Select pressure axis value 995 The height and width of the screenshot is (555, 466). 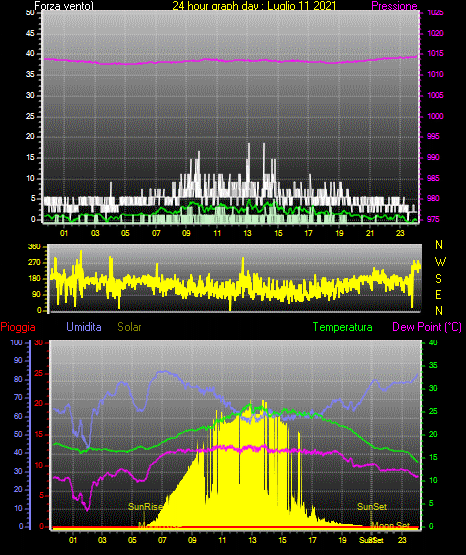point(433,136)
